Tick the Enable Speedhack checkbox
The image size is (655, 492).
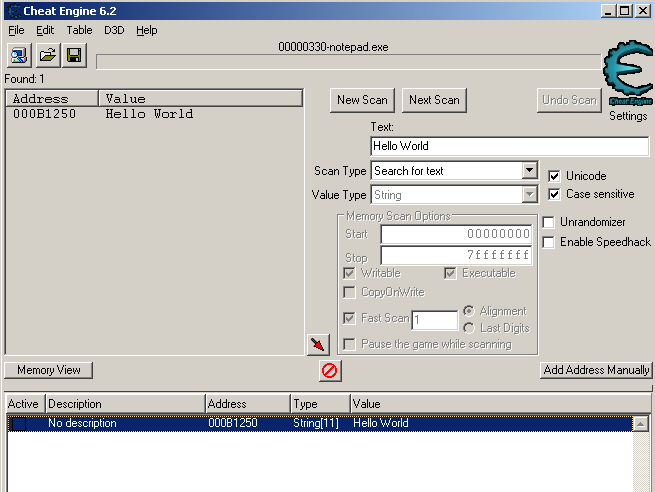click(548, 242)
